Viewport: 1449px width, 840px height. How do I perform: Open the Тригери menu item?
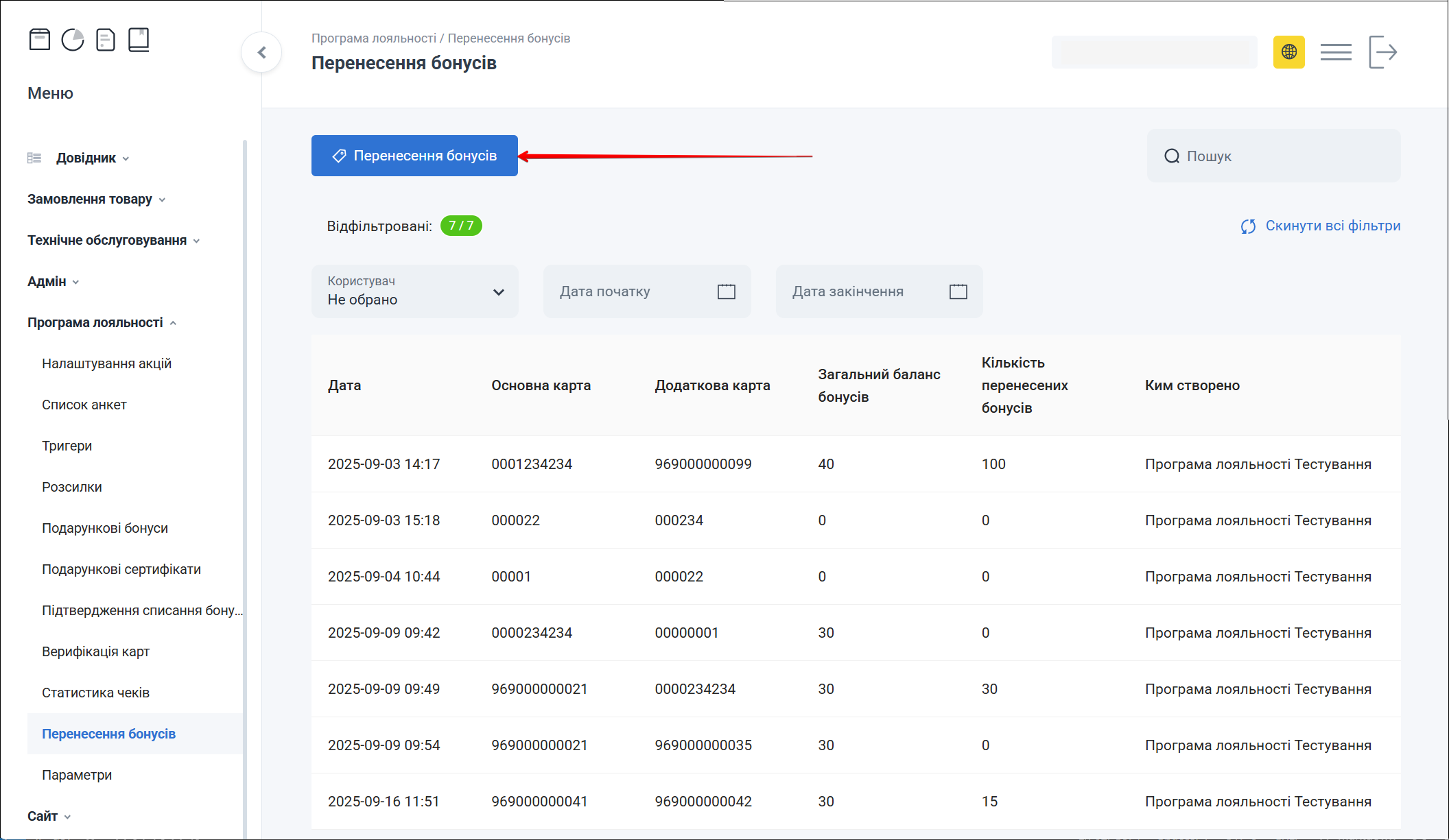tap(67, 446)
